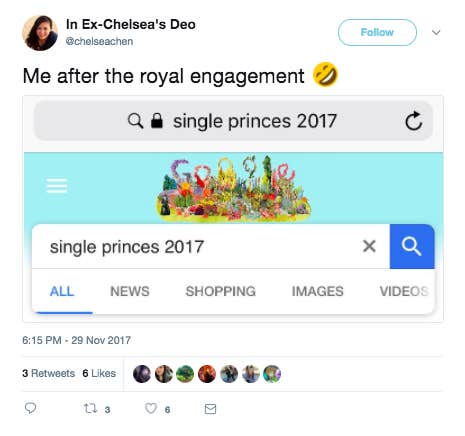Clear search text with the X icon
The width and height of the screenshot is (465, 436).
click(369, 246)
